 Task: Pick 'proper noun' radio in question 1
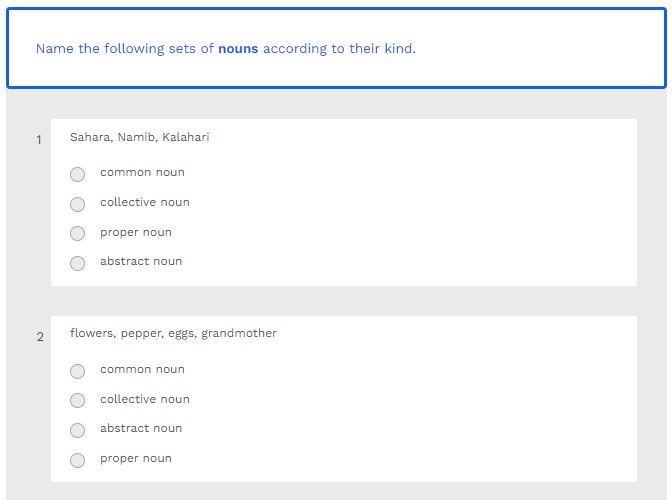tap(78, 234)
